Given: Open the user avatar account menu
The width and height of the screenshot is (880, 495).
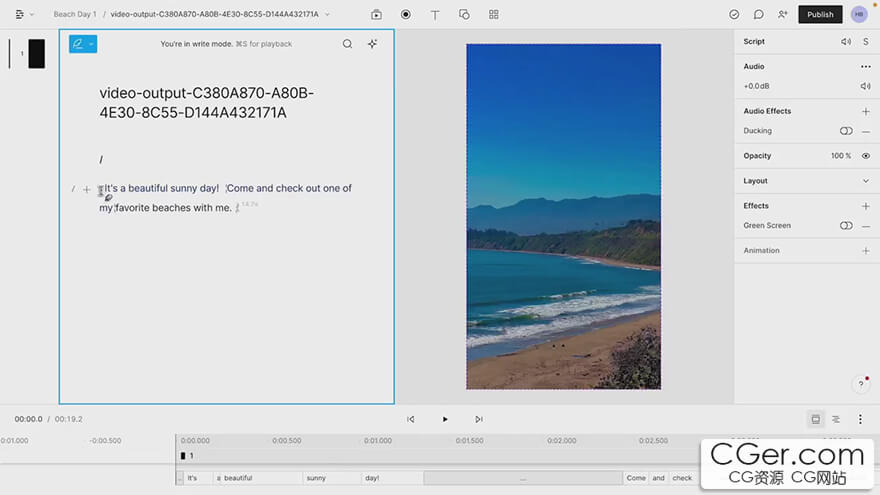Looking at the screenshot, I should coord(859,15).
